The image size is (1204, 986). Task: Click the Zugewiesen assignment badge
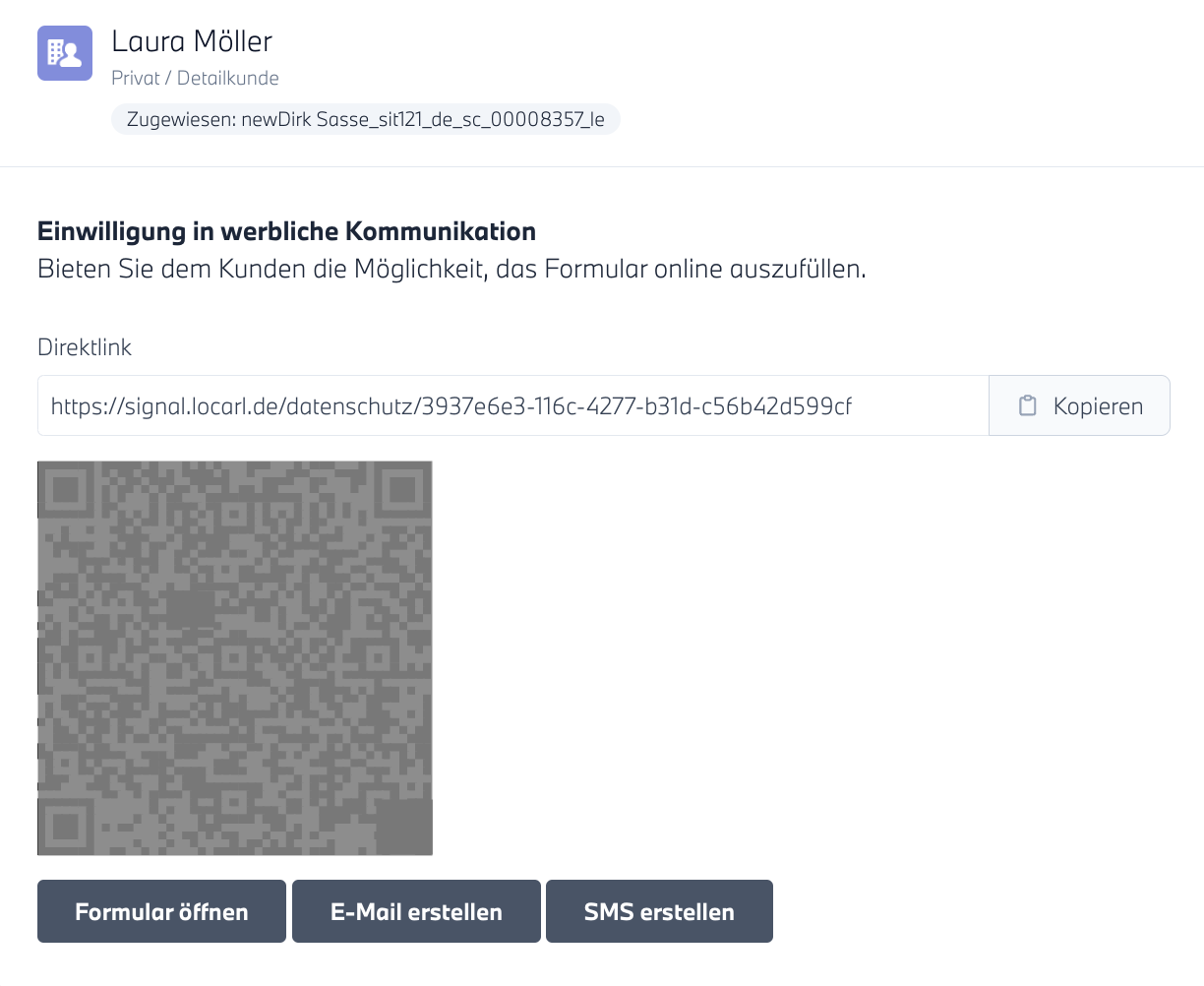tap(365, 120)
